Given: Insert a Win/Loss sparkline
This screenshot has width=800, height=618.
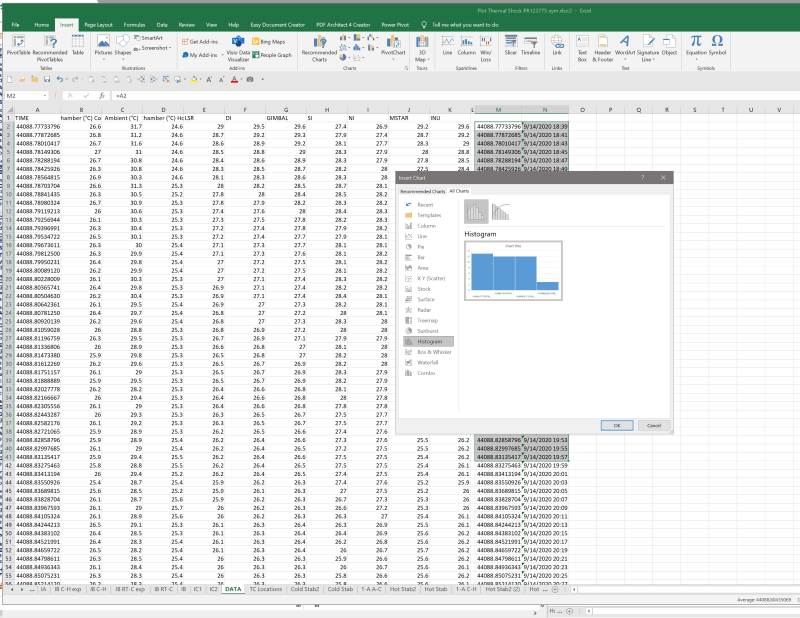Looking at the screenshot, I should click(486, 48).
